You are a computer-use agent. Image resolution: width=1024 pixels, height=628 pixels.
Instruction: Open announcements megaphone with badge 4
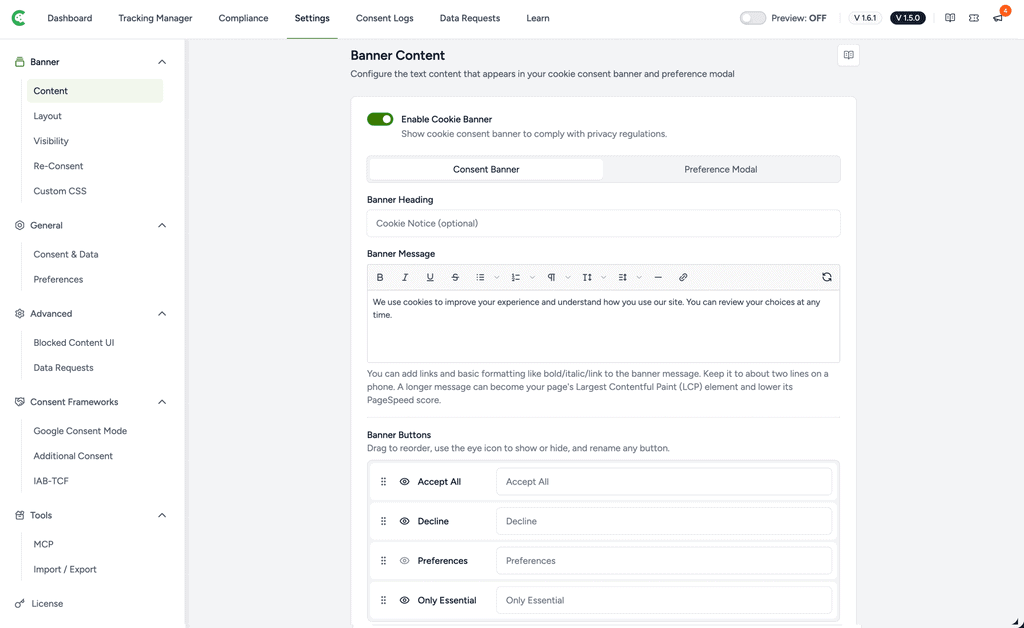[999, 18]
